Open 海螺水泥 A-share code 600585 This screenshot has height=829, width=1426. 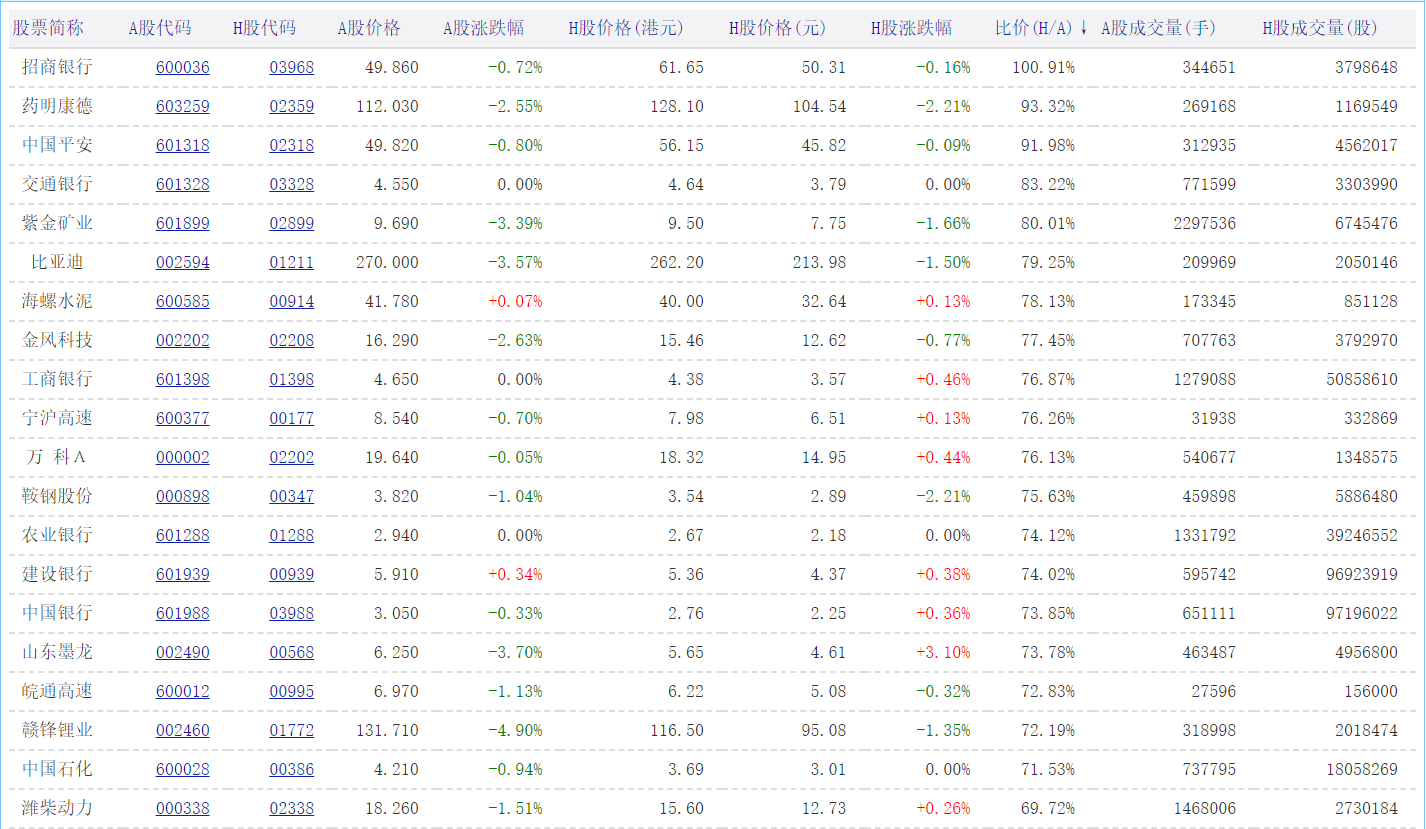pyautogui.click(x=183, y=301)
